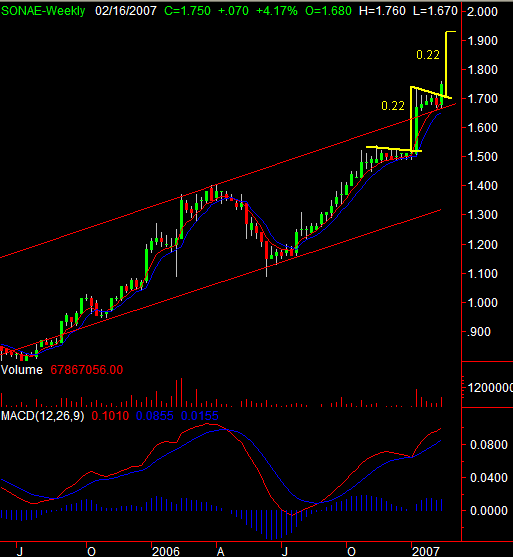Click the high value H=1.760

[x=382, y=11]
